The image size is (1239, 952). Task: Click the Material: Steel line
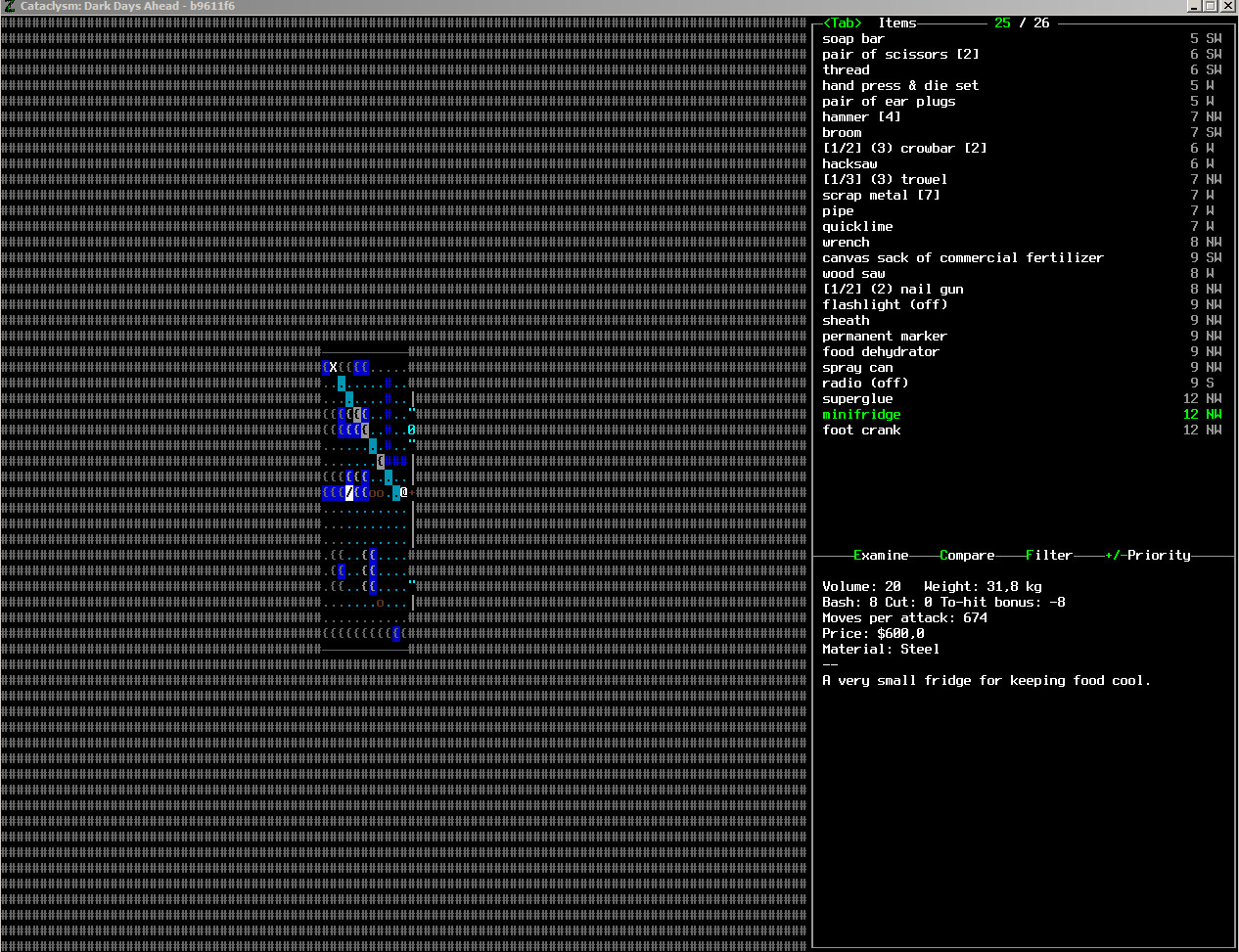tap(881, 650)
